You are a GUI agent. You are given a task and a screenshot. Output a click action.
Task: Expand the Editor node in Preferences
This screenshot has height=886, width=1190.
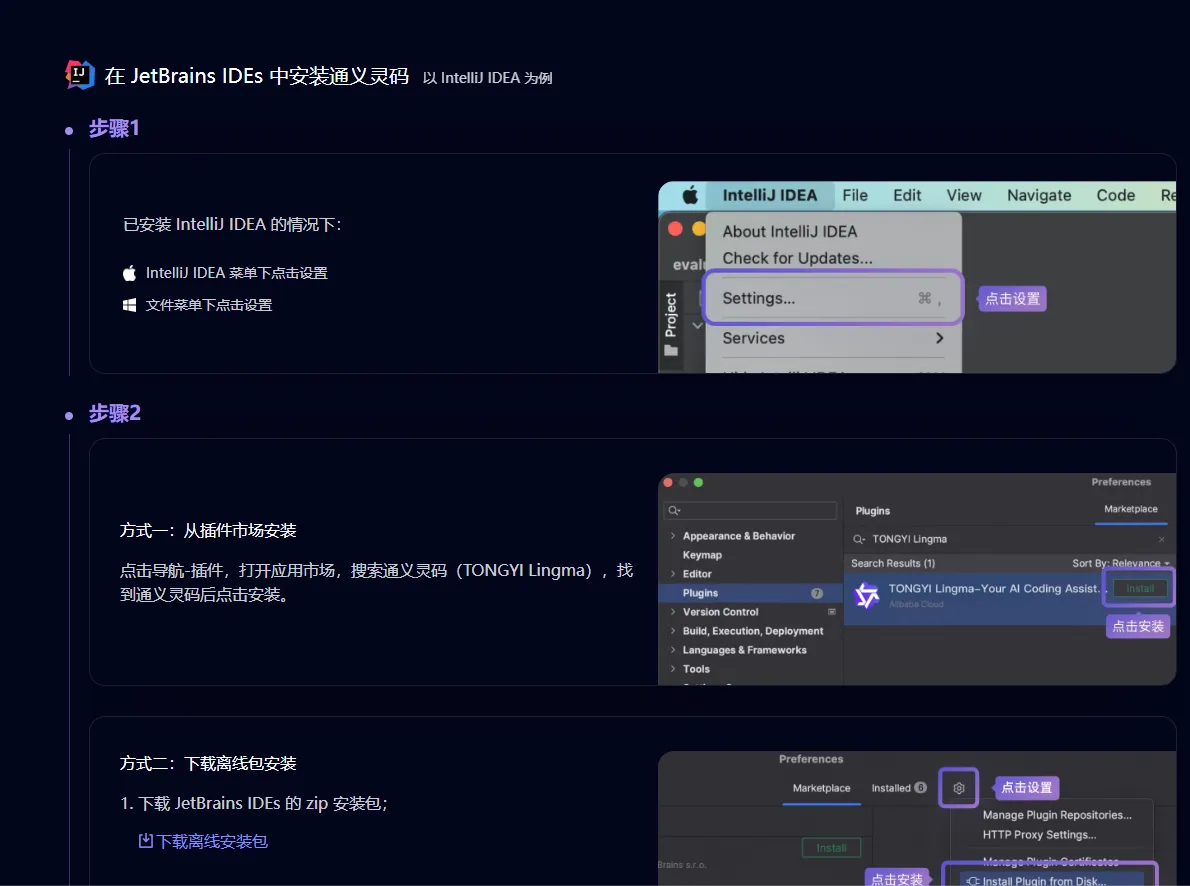coord(672,574)
